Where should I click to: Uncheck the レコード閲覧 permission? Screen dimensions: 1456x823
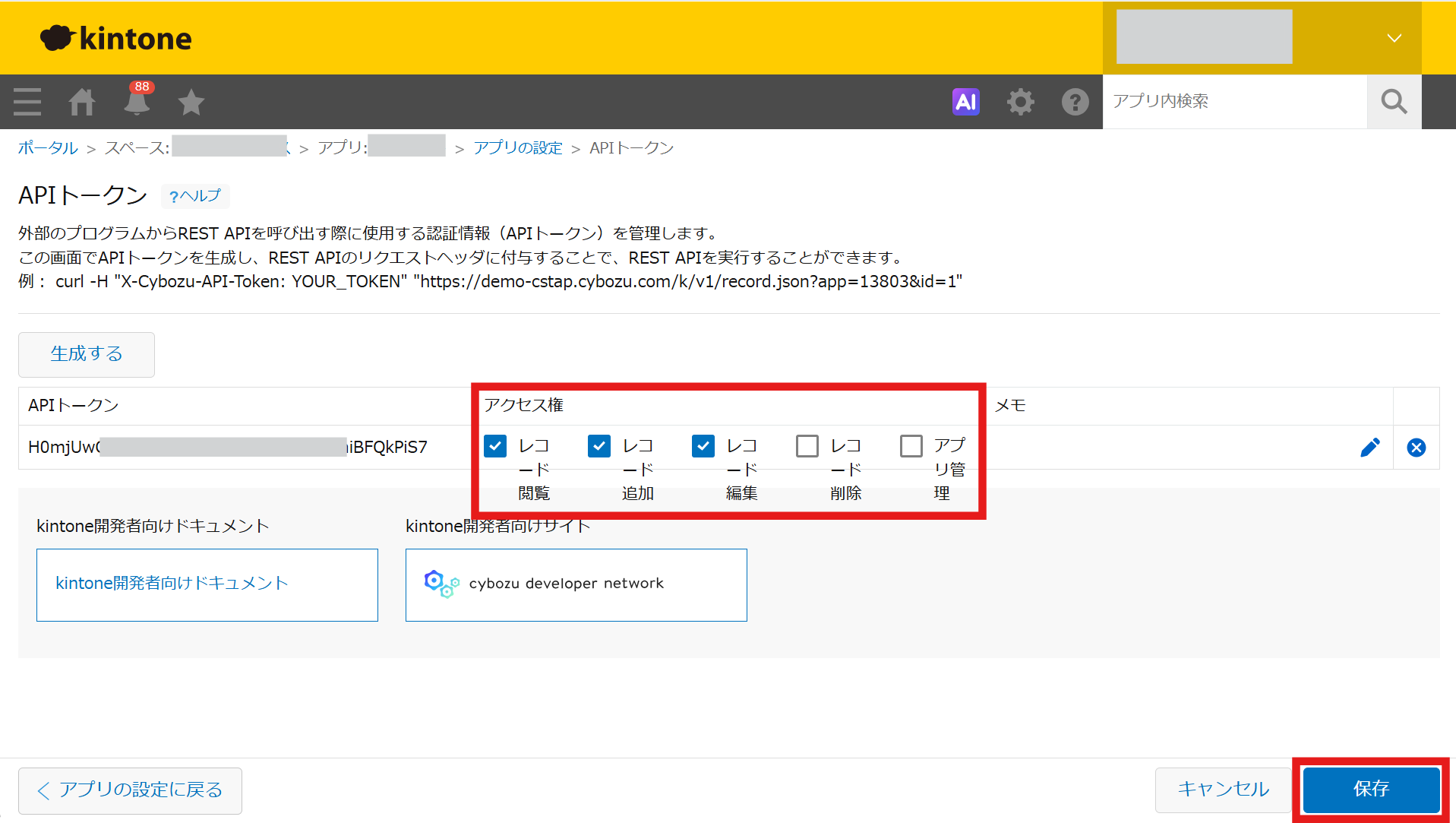tap(495, 446)
